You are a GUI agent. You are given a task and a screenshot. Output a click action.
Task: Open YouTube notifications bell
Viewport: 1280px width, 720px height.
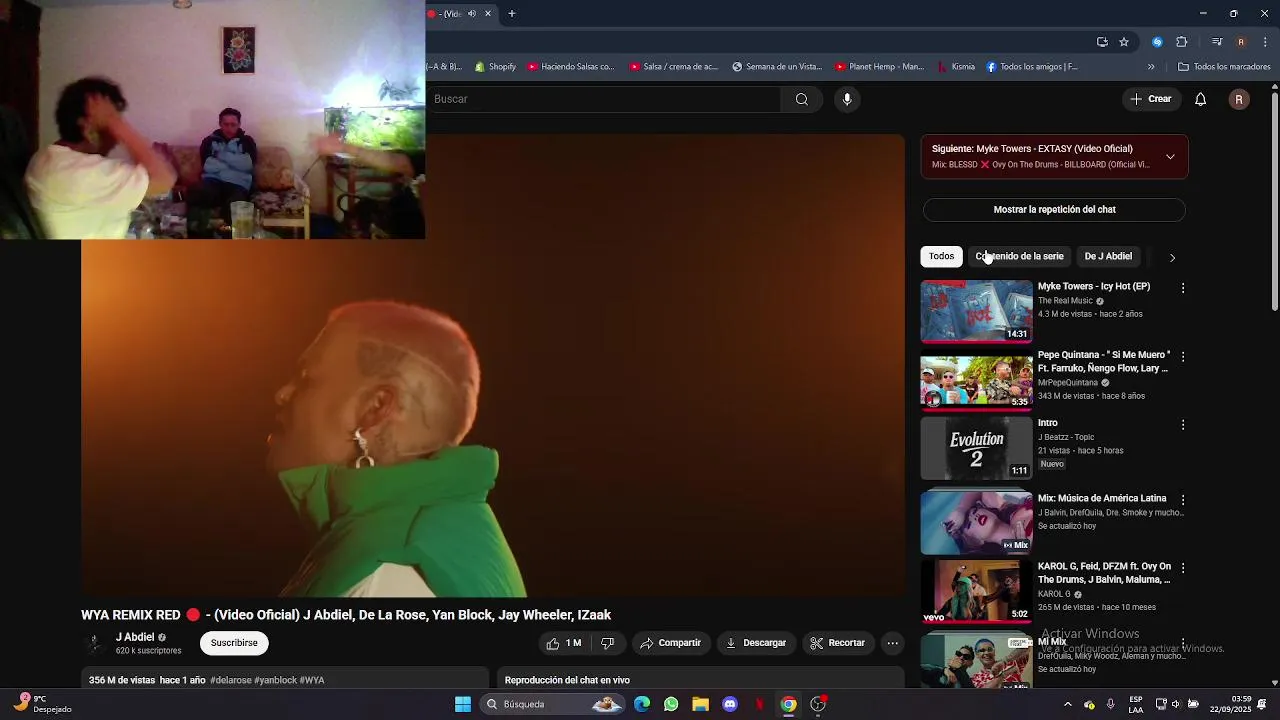(x=1200, y=99)
